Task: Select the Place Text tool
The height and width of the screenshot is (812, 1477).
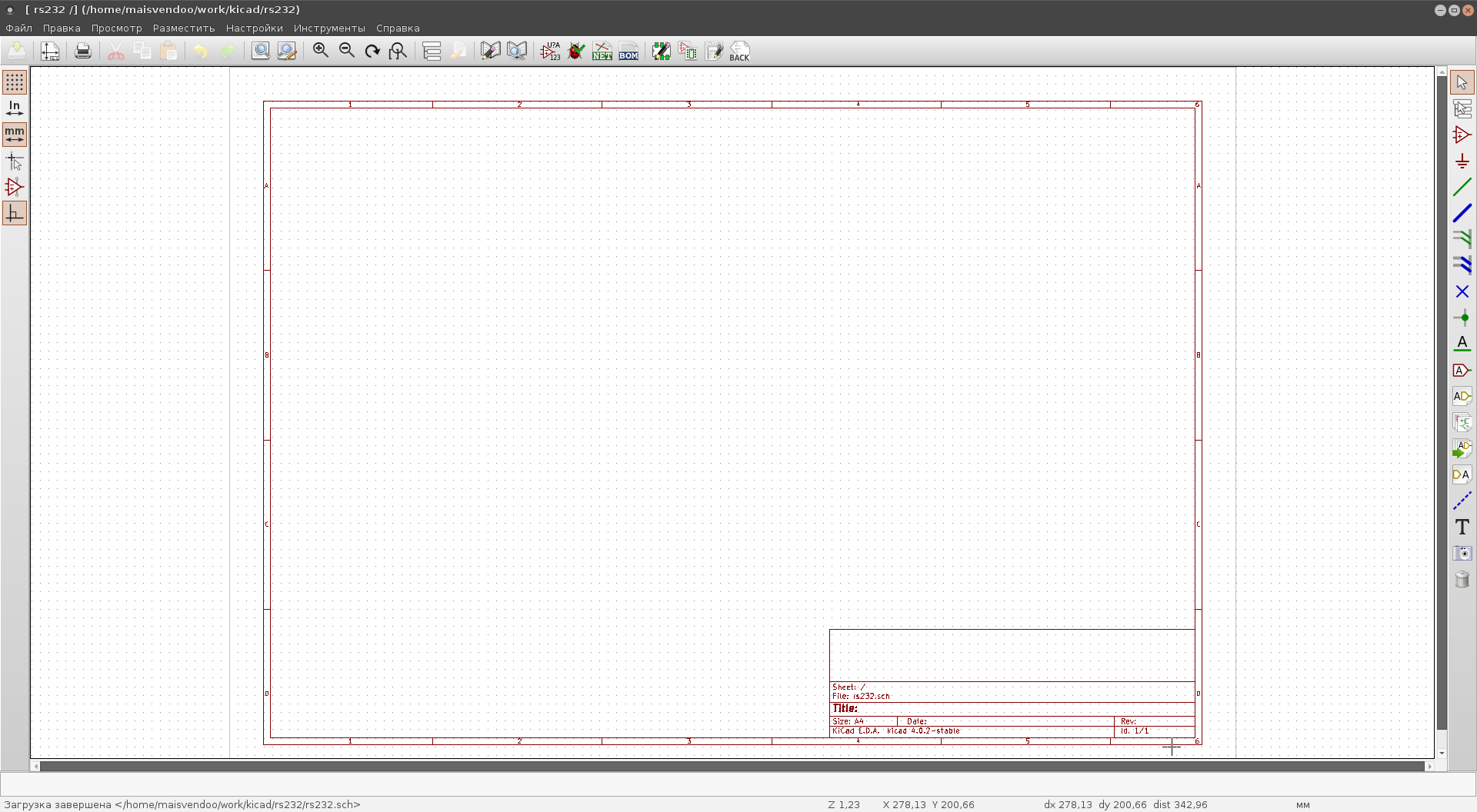Action: pos(1462,527)
